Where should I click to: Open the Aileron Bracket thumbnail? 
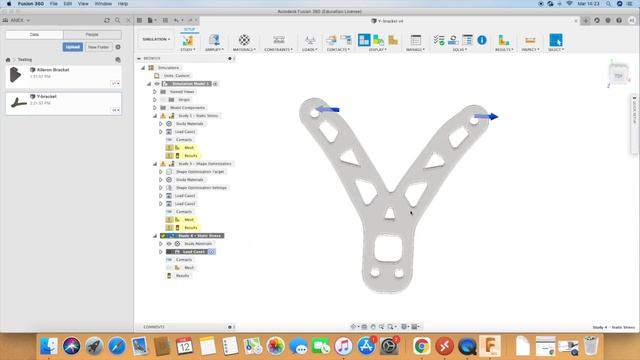point(16,75)
